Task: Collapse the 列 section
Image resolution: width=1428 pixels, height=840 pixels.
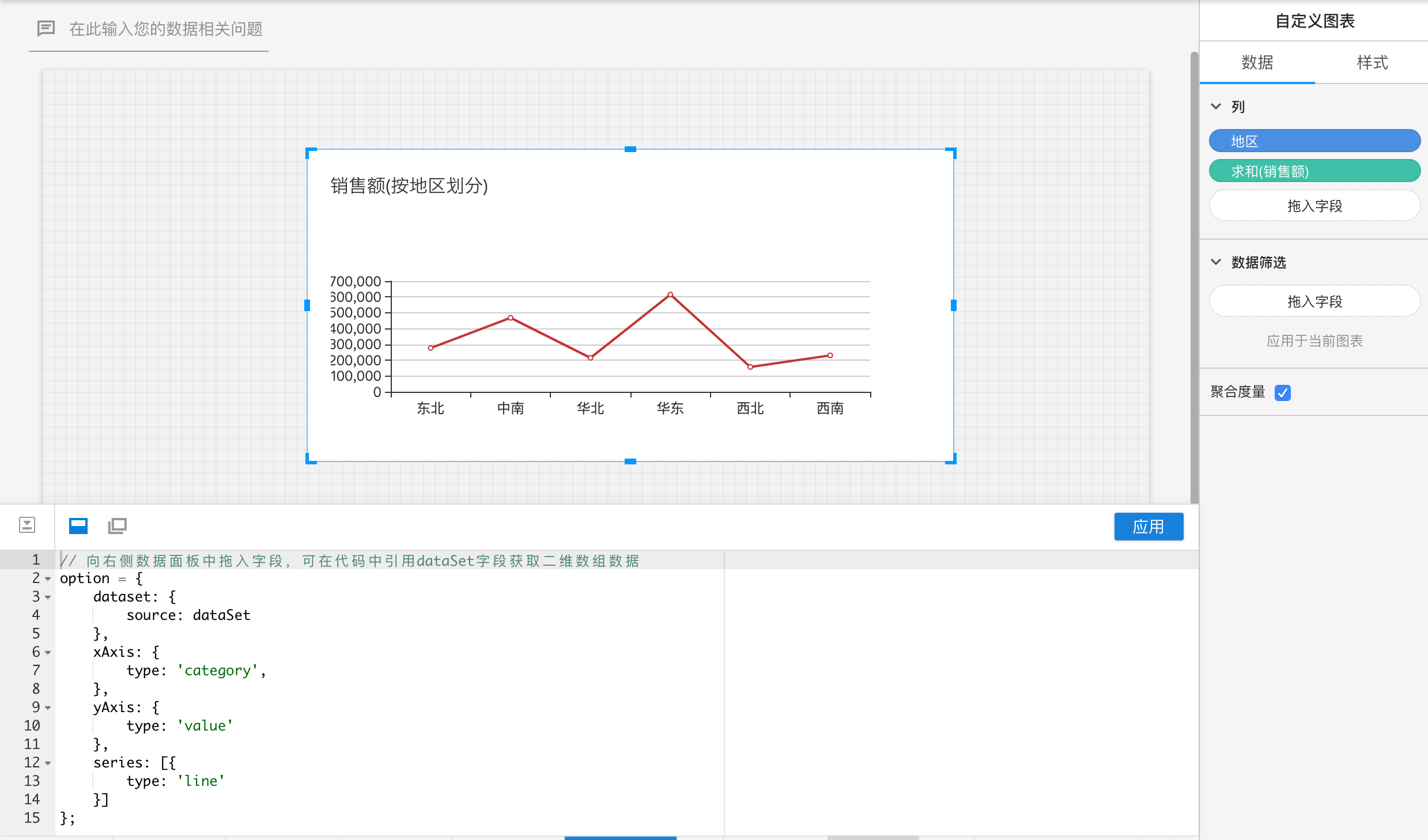Action: (x=1216, y=107)
